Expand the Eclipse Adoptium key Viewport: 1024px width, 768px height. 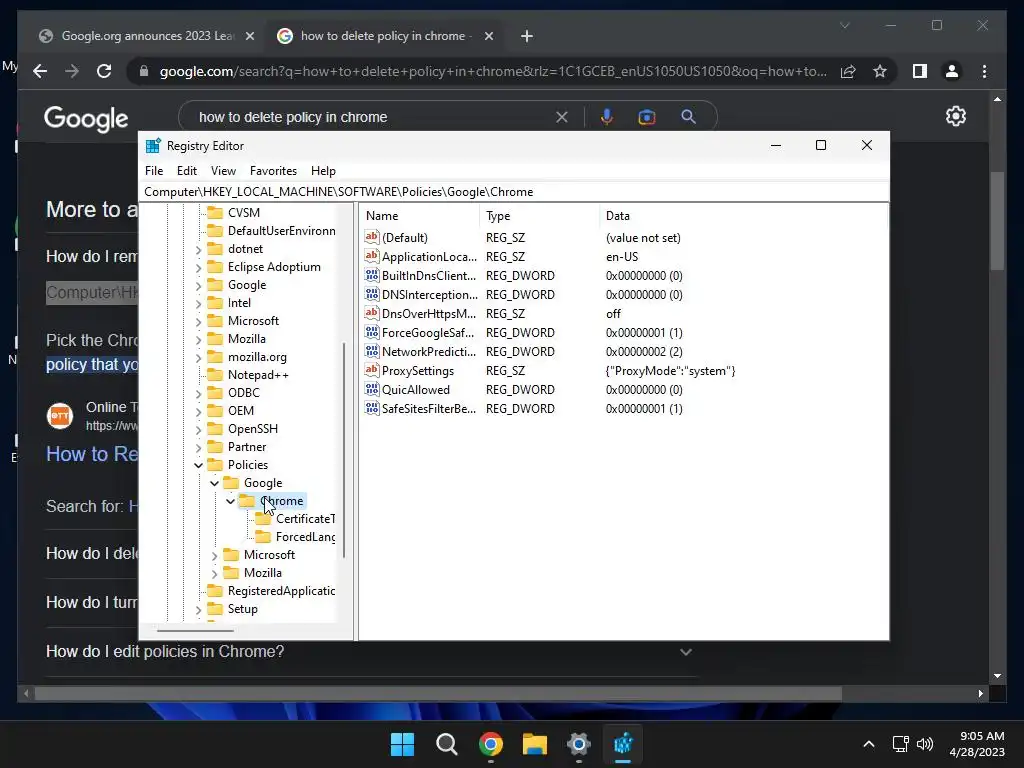[x=199, y=267]
